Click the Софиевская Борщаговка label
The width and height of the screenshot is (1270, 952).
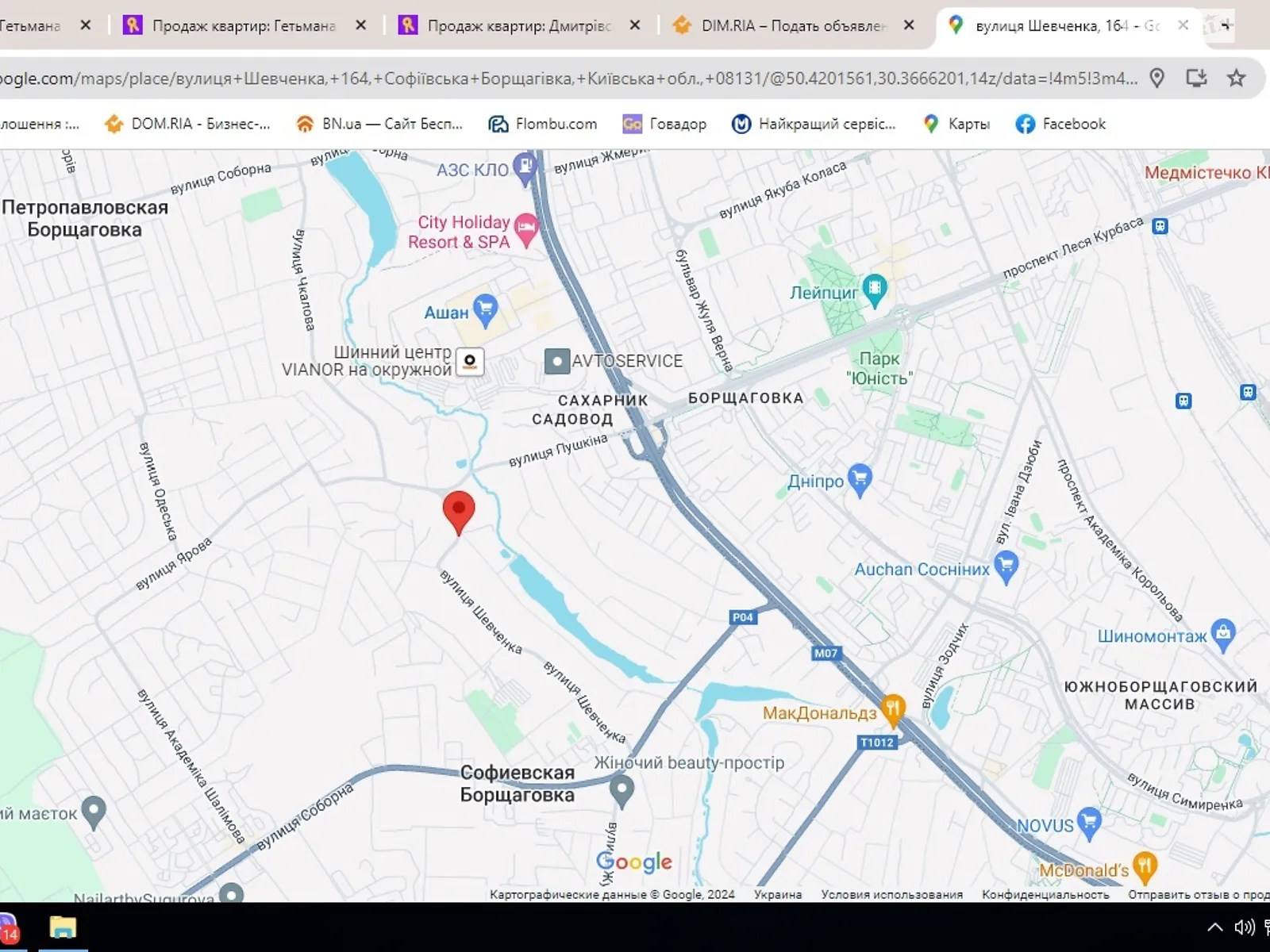tap(518, 784)
